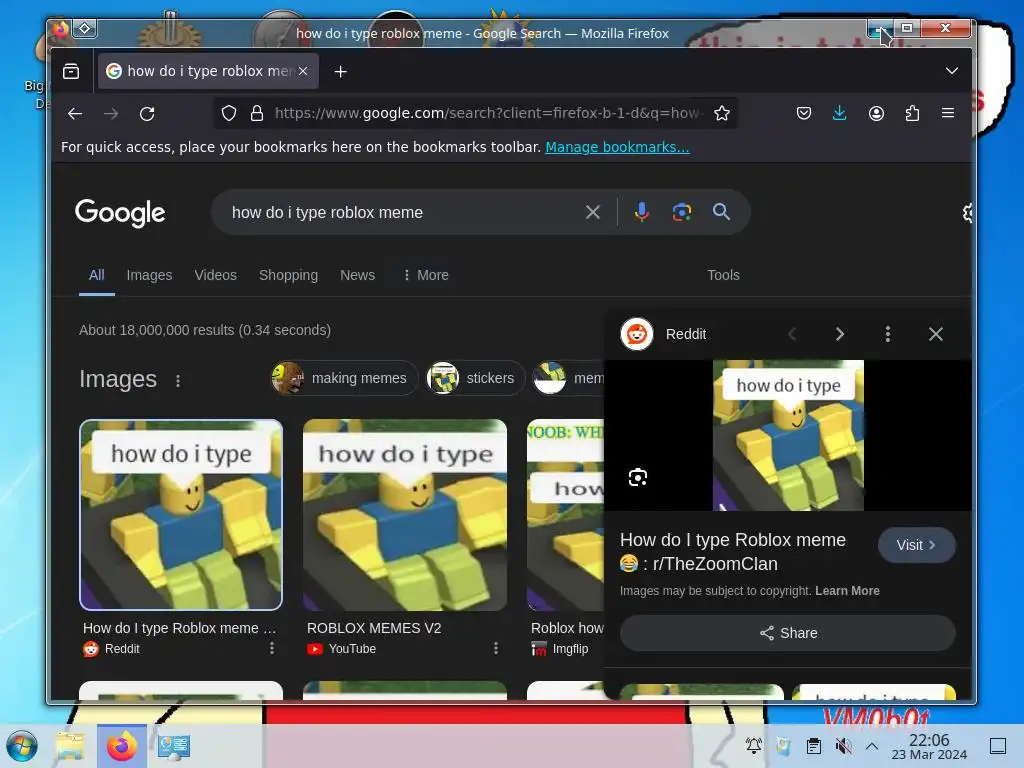Screen dimensions: 1024x768
Task: Bookmark this page with the star
Action: click(x=722, y=114)
